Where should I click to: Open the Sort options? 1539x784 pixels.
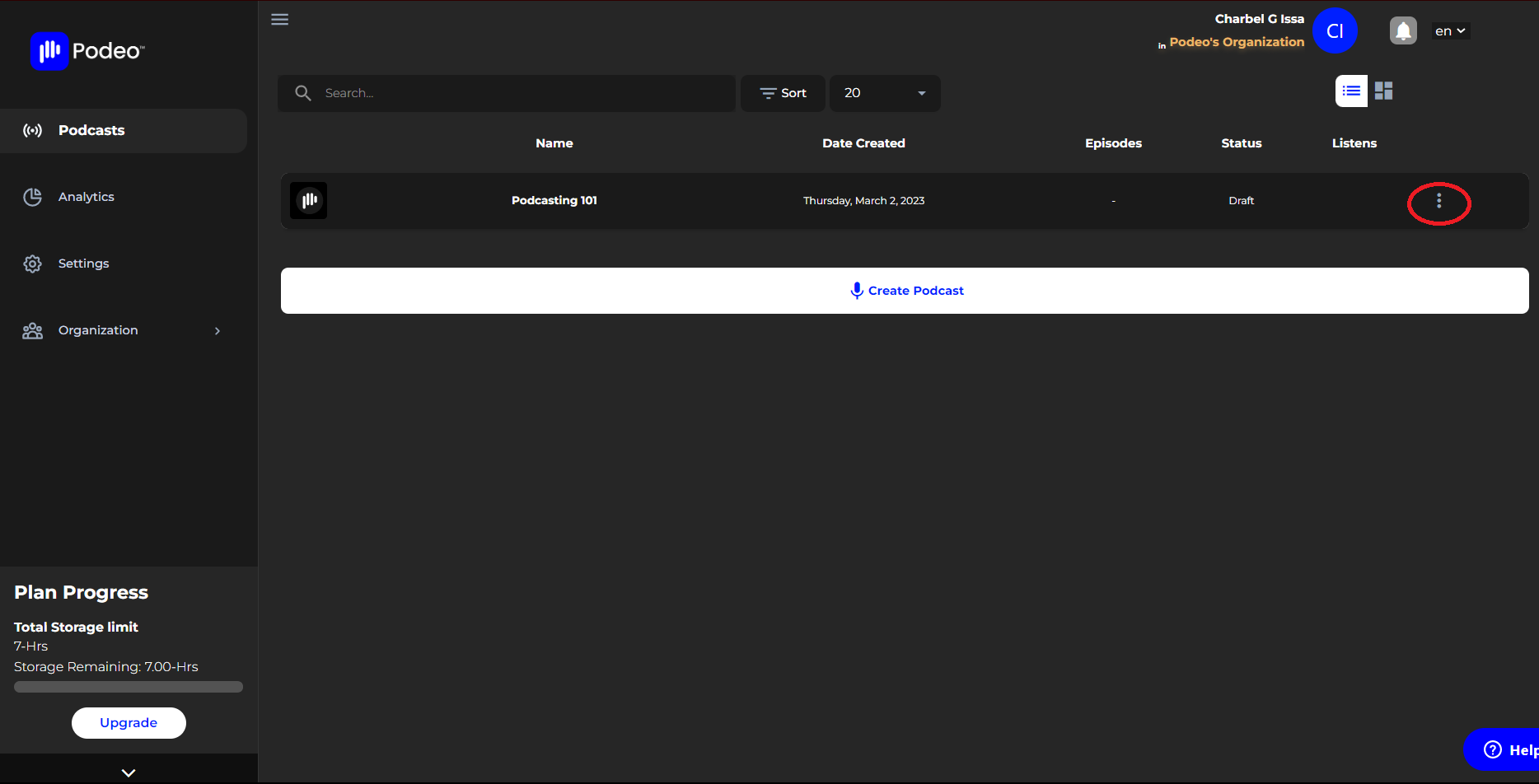[x=783, y=93]
